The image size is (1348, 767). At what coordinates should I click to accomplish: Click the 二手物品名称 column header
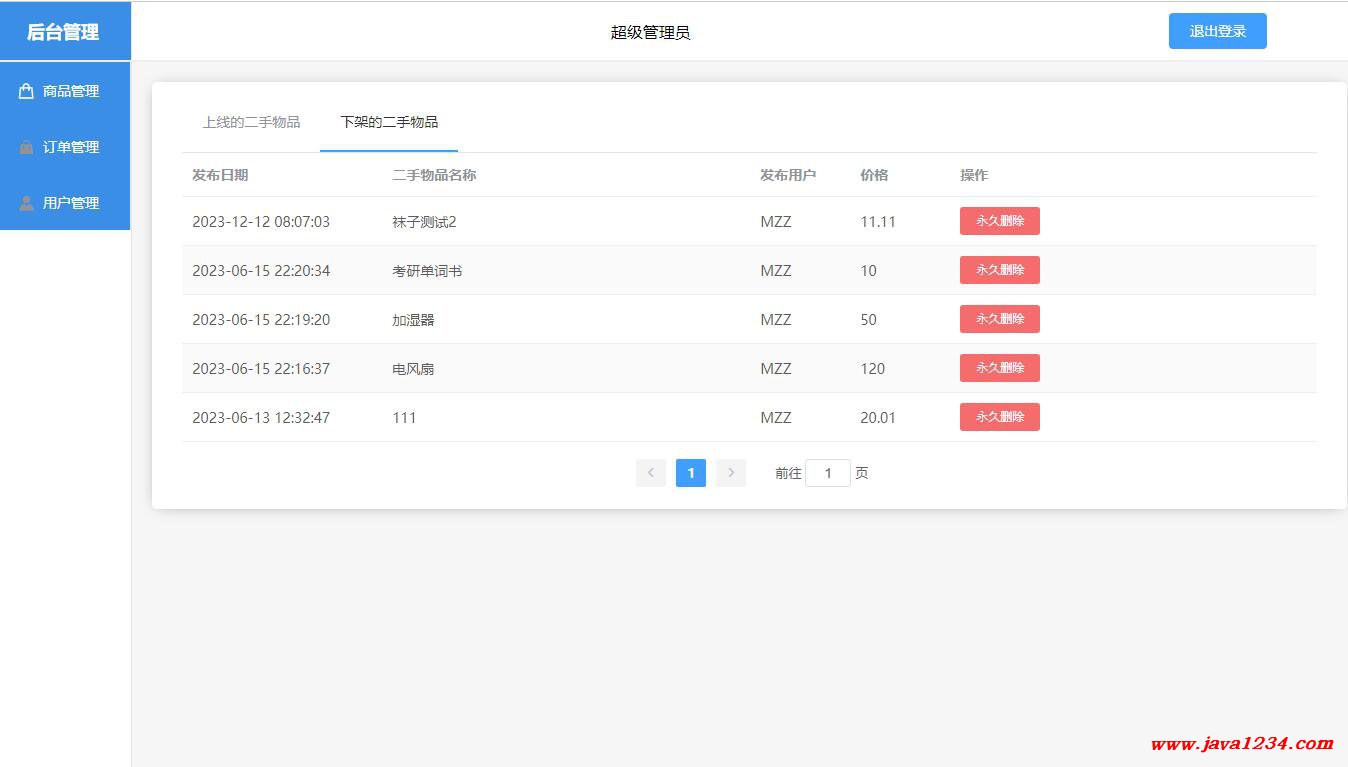pyautogui.click(x=434, y=175)
